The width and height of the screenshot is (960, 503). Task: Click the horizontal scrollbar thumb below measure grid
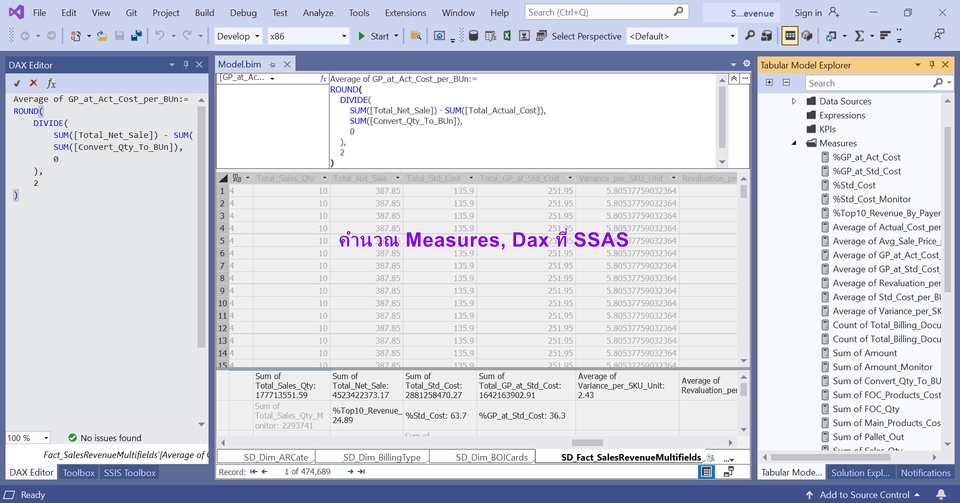coord(587,442)
